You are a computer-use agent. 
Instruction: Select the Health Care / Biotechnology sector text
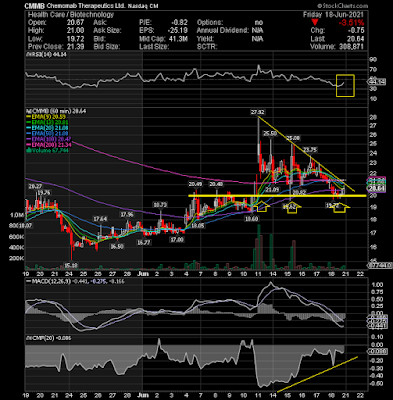[x=71, y=15]
